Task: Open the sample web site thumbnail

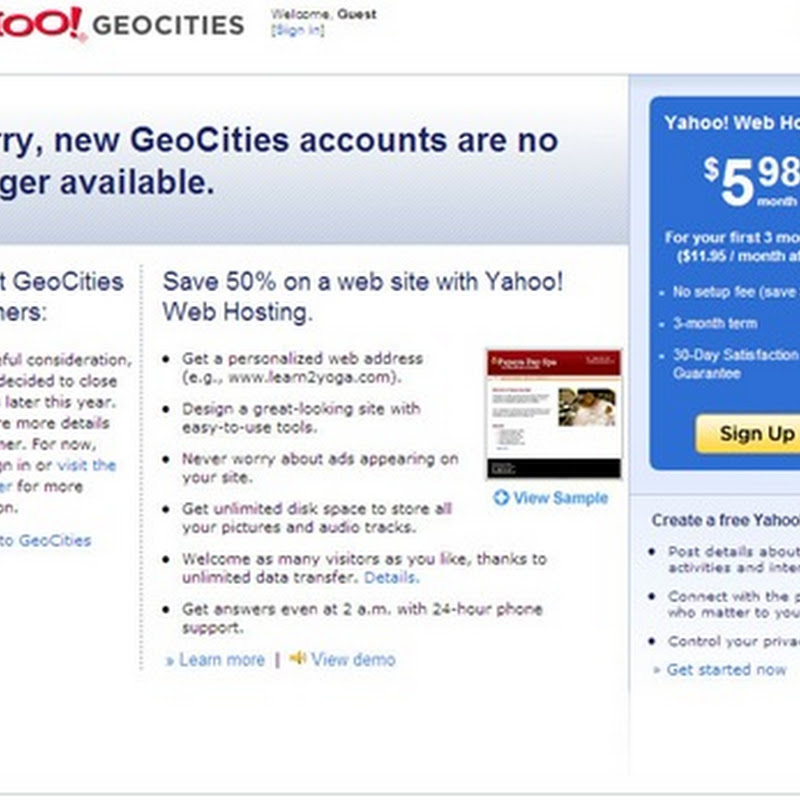Action: coord(553,414)
